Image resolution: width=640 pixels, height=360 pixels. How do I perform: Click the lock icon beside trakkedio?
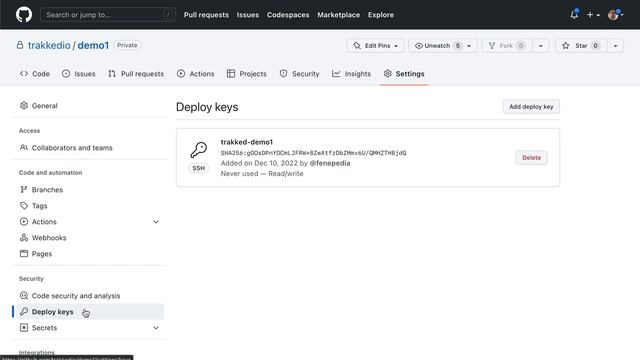20,45
